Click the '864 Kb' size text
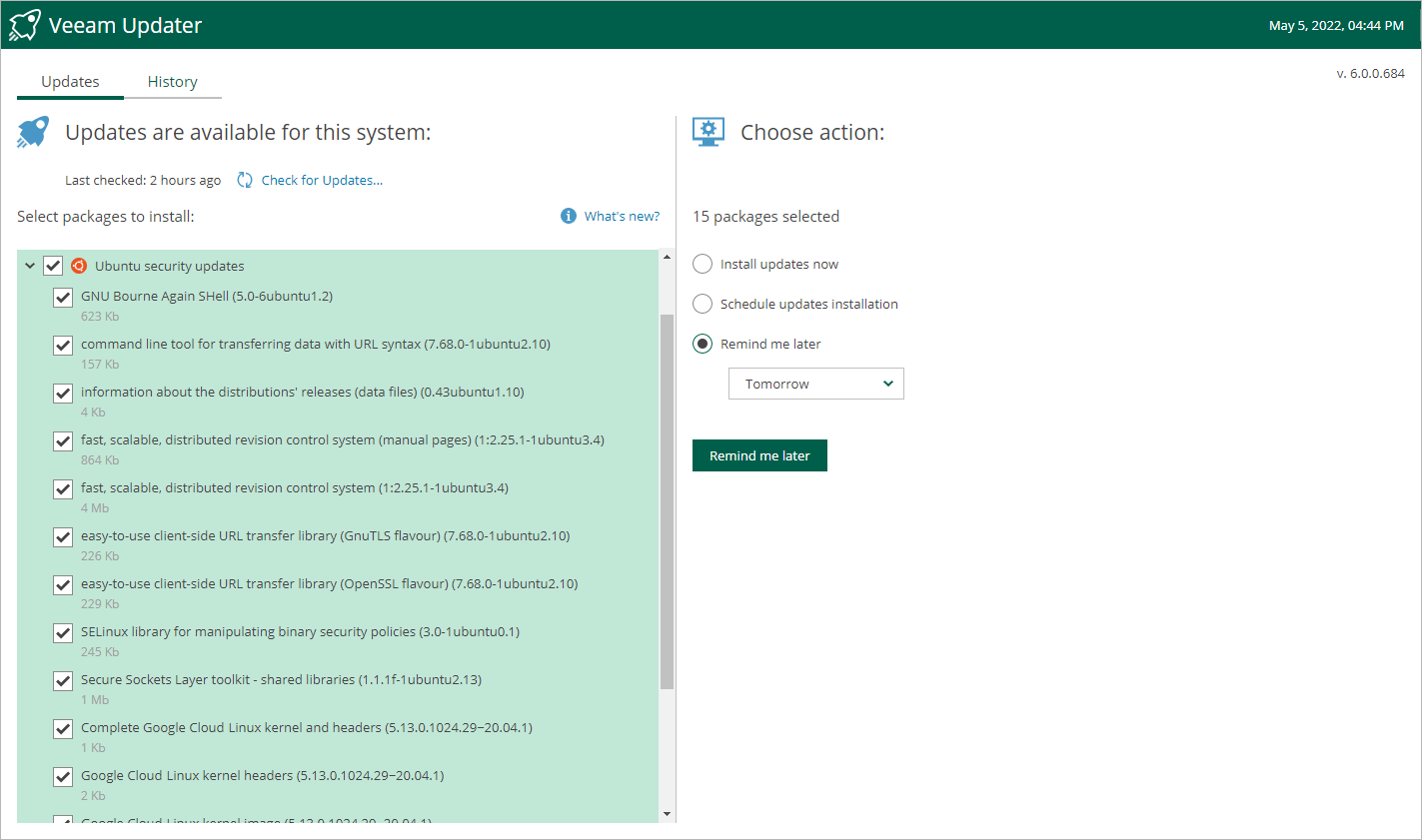Image resolution: width=1422 pixels, height=840 pixels. tap(100, 460)
